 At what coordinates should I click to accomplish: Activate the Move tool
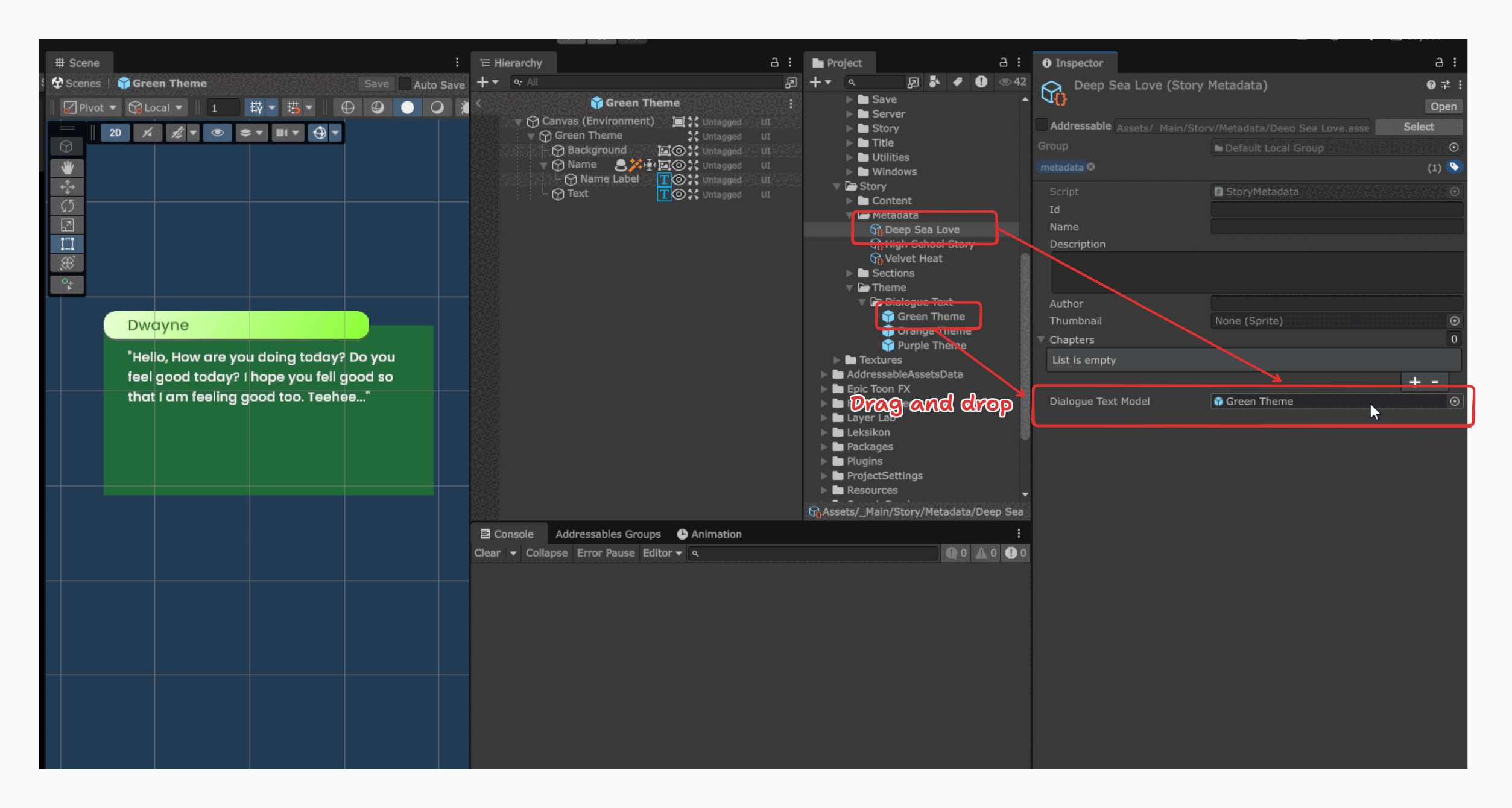67,187
